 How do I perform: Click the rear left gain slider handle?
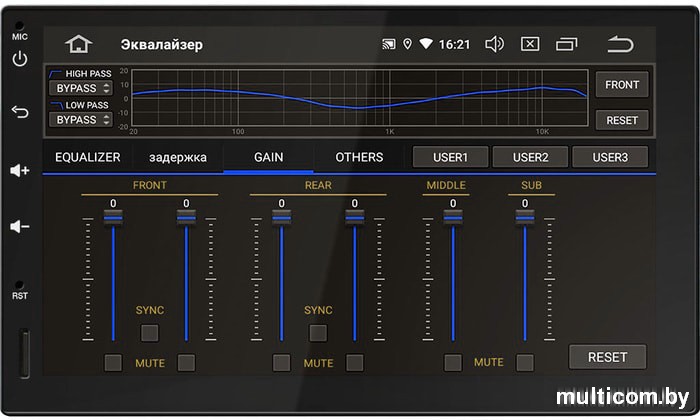pos(281,218)
